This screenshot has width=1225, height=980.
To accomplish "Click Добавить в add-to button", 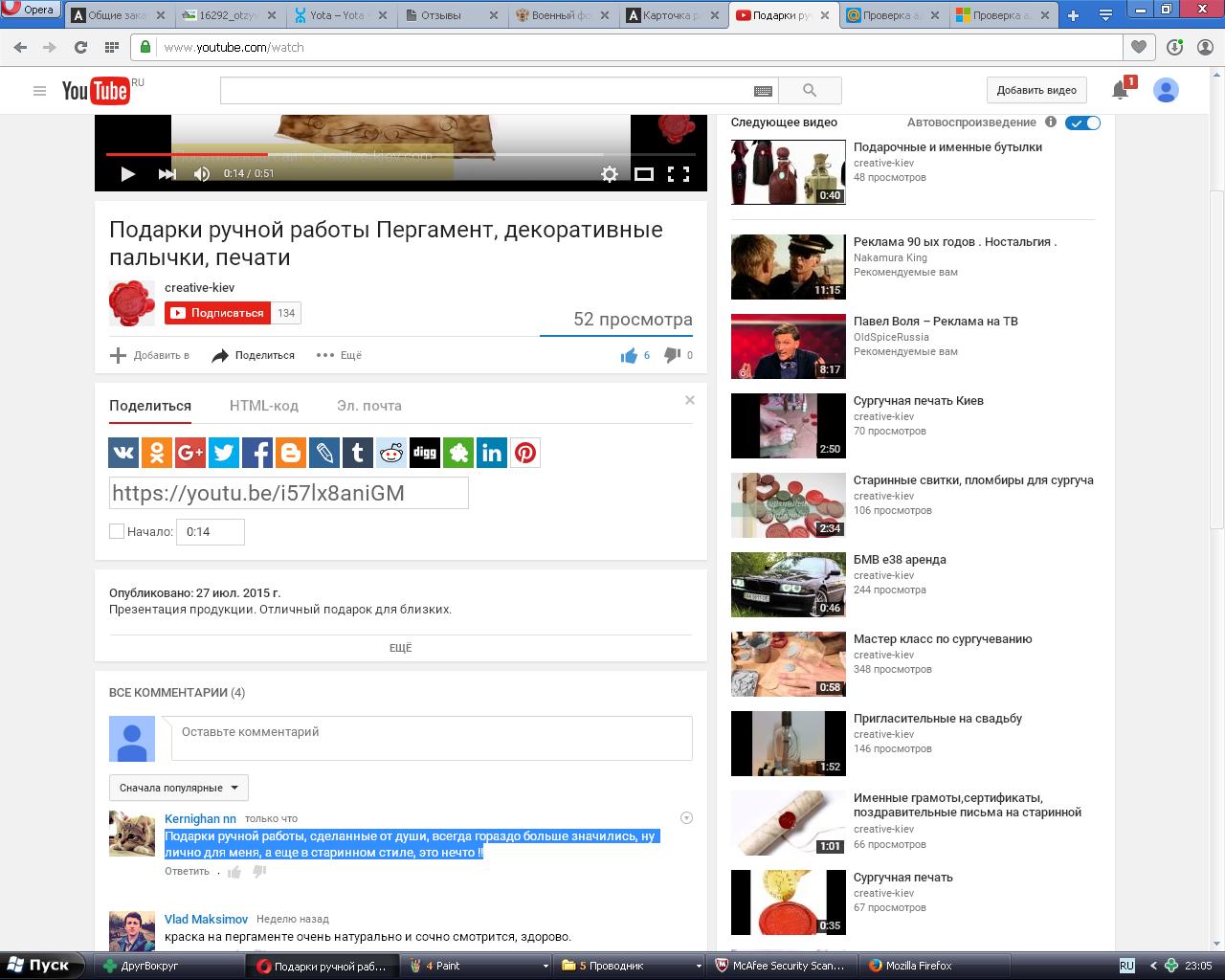I will 150,355.
